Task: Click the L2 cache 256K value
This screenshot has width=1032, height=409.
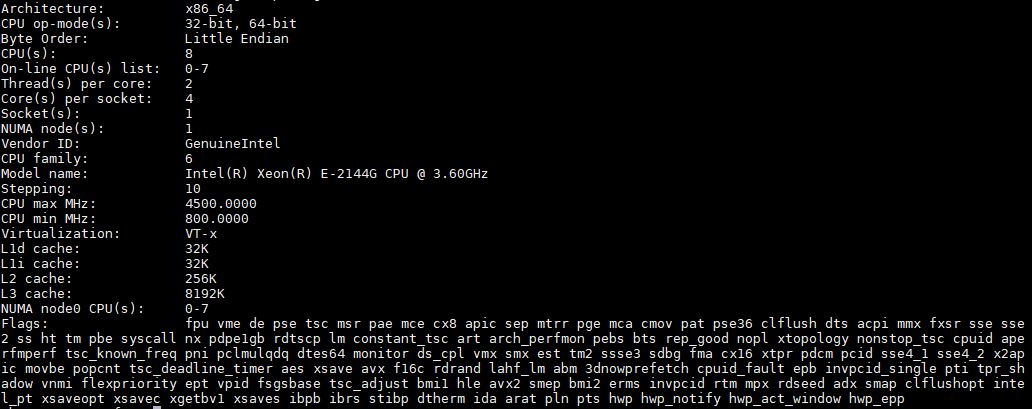Action: (201, 279)
